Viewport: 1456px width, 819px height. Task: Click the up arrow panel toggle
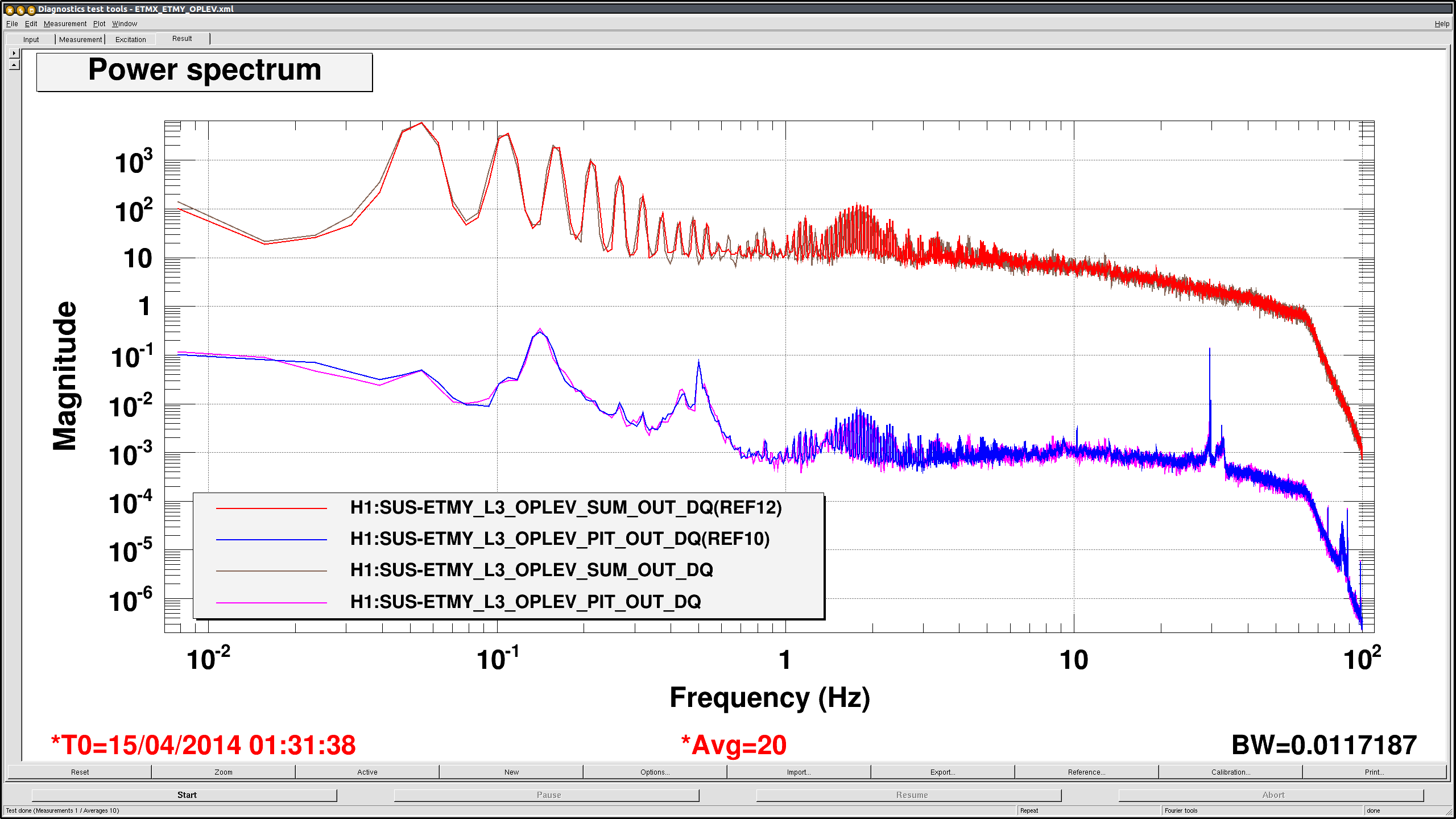14,64
